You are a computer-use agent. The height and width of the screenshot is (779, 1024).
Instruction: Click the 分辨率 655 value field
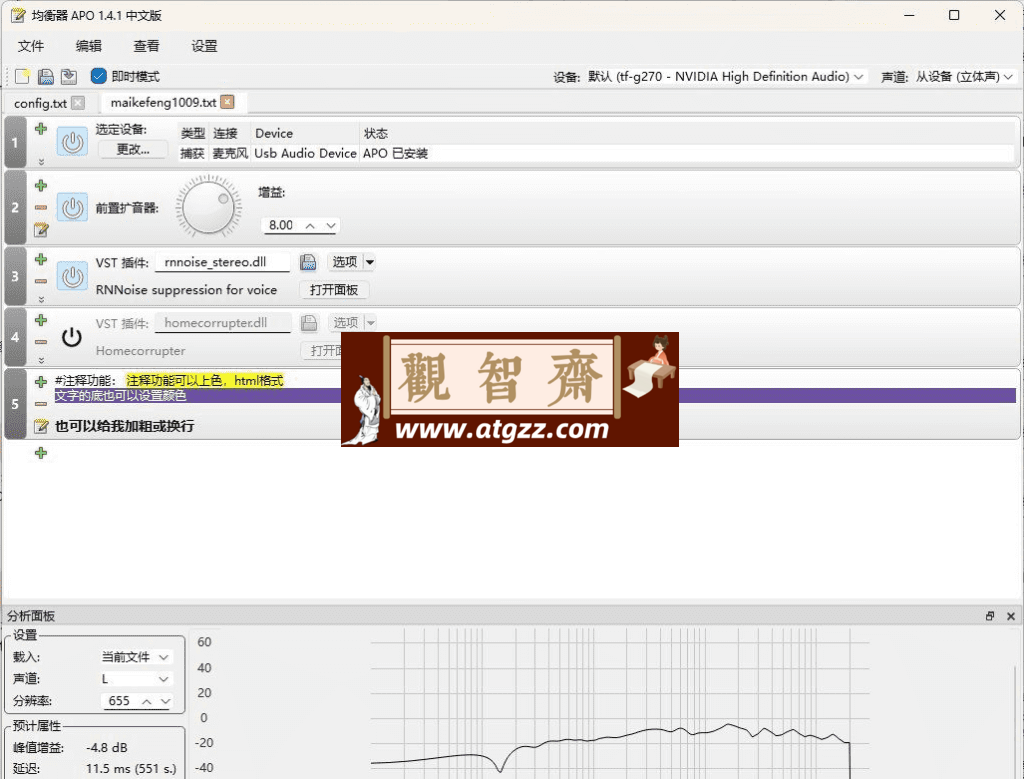click(120, 701)
